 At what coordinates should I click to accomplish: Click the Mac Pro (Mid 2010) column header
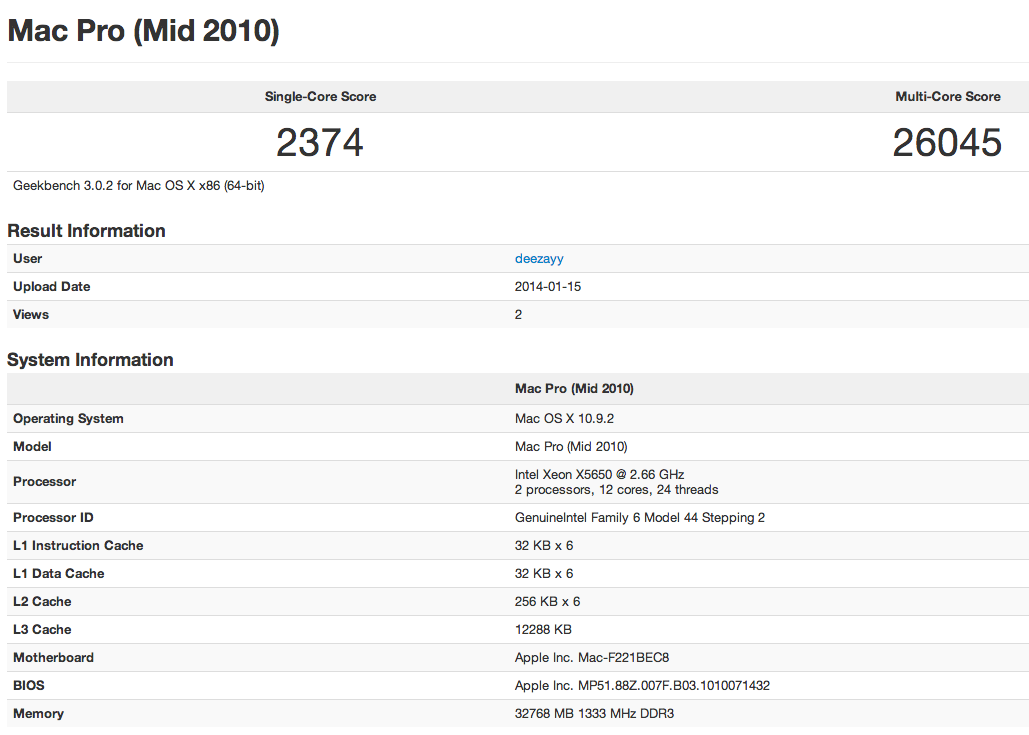tap(574, 388)
